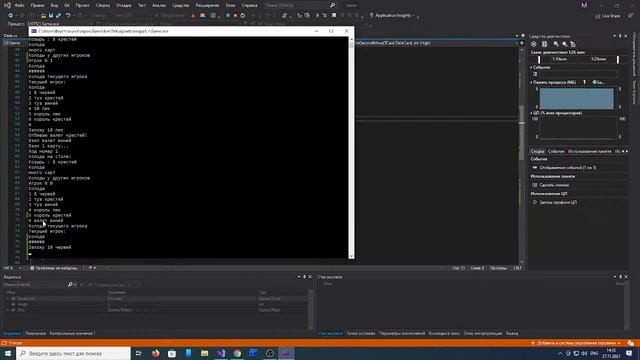Open the Application Insights dropdown

[393, 16]
